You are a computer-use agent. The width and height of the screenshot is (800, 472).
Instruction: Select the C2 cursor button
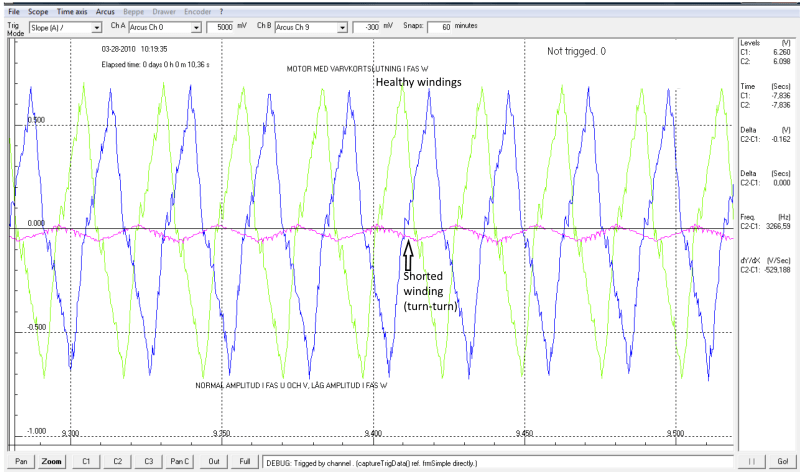[x=117, y=461]
